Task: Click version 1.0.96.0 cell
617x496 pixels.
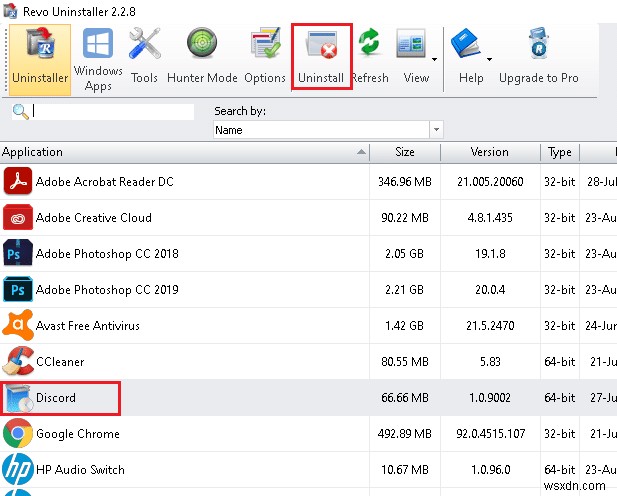Action: 490,470
